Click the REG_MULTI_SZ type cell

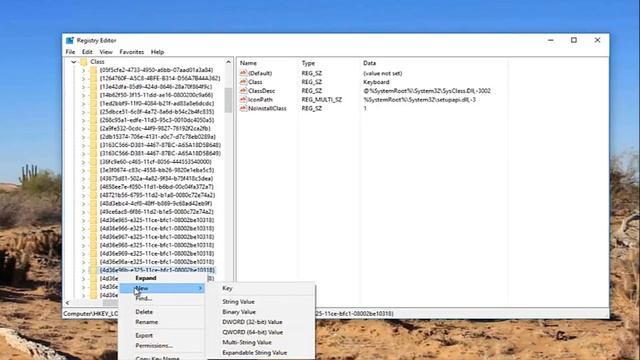[322, 100]
